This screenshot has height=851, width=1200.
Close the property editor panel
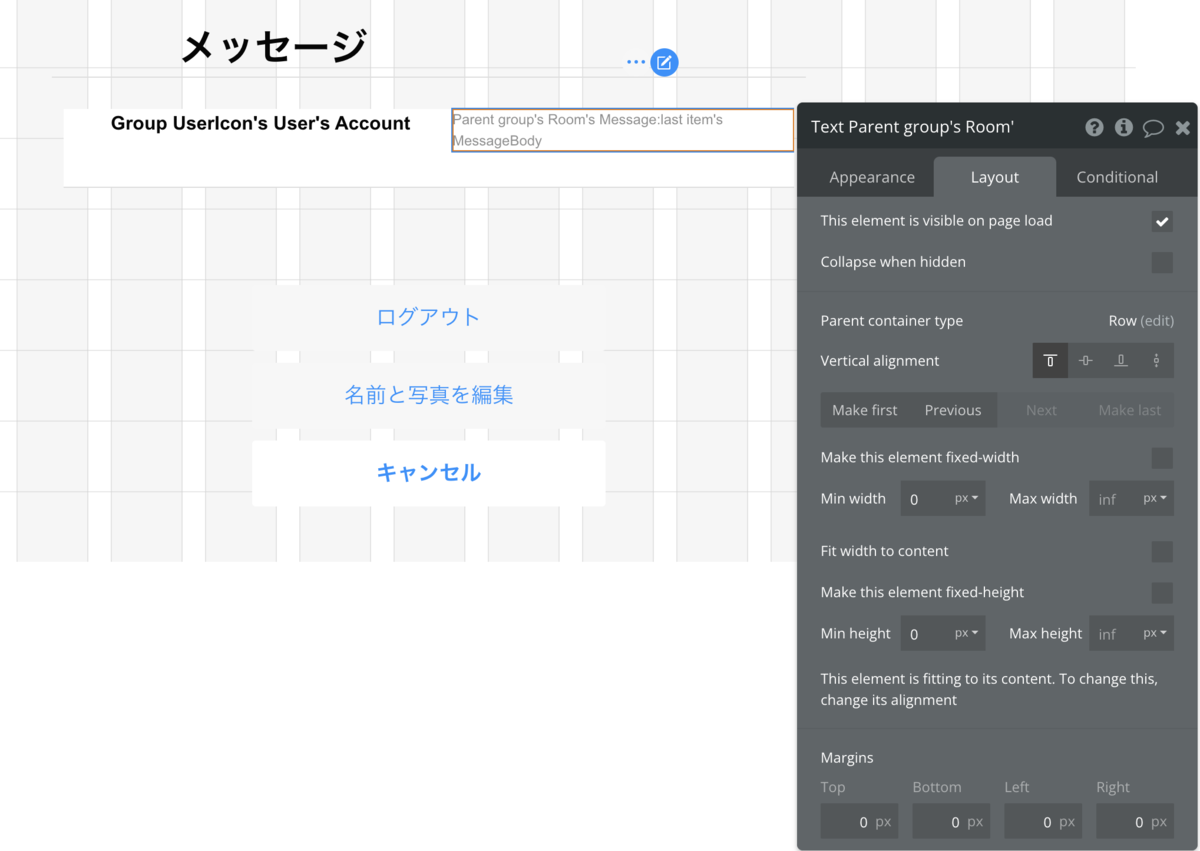[1182, 127]
